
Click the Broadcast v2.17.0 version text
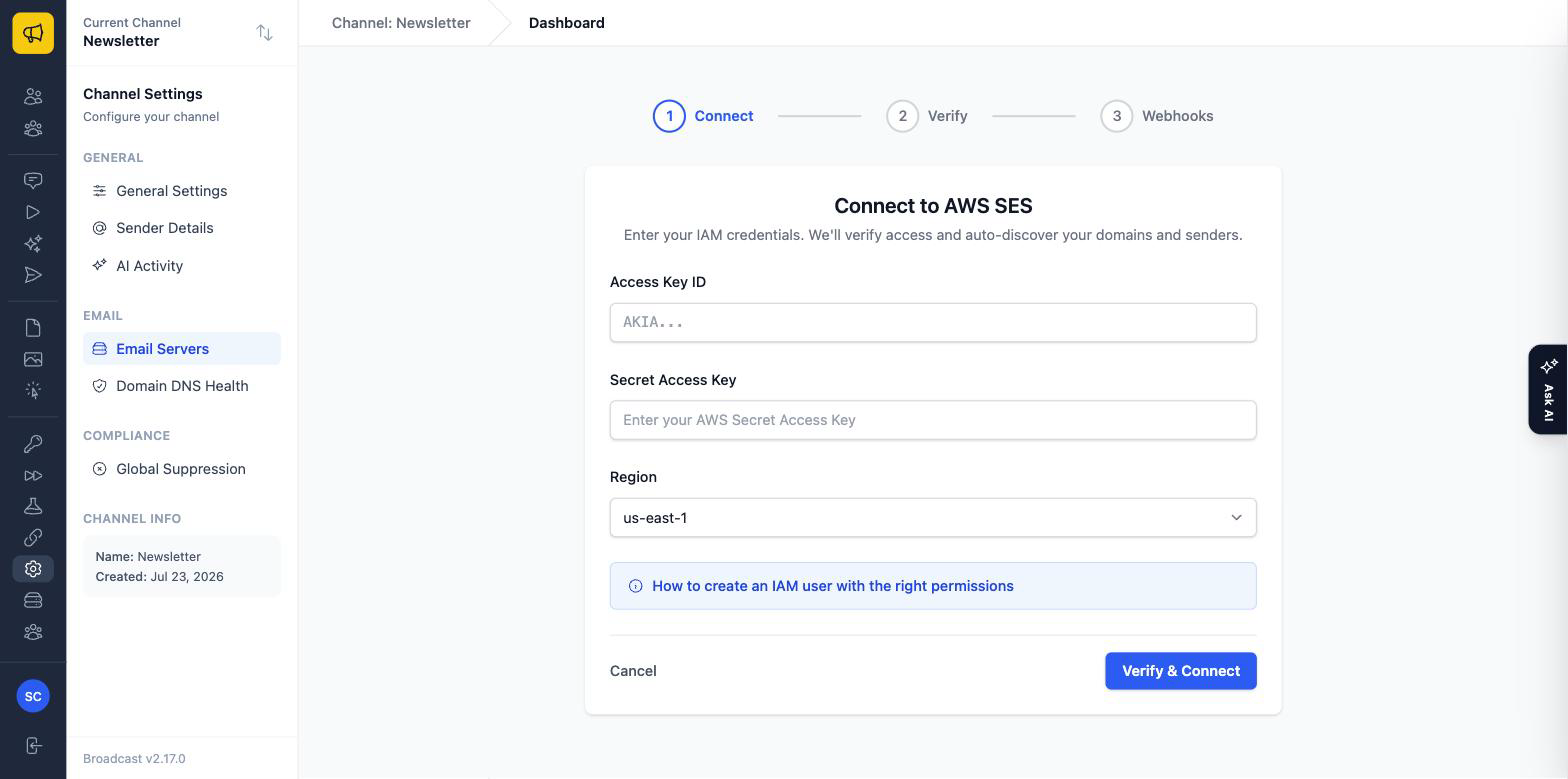pyautogui.click(x=134, y=759)
